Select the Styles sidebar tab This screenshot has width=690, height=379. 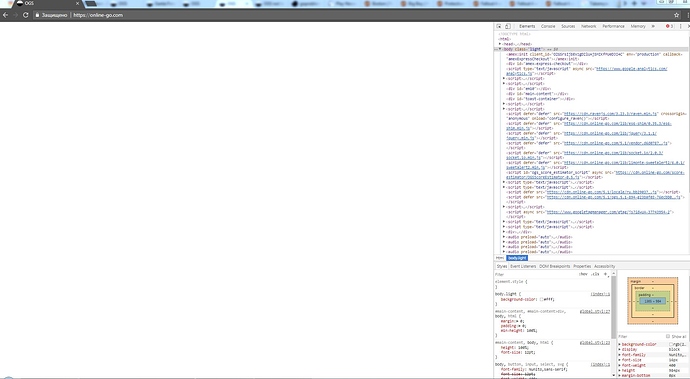click(502, 266)
